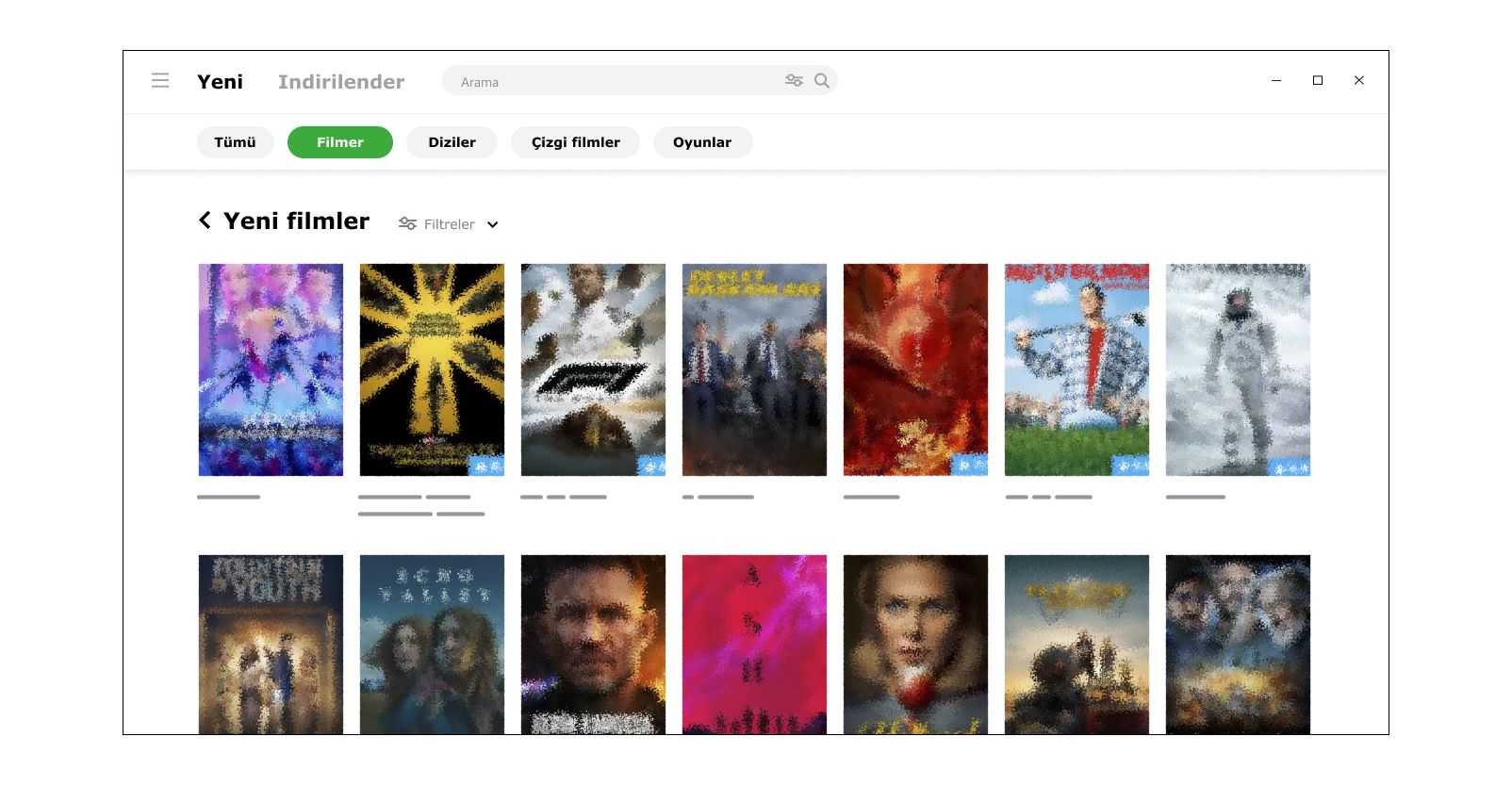Open search filter options icon in search bar

[794, 81]
